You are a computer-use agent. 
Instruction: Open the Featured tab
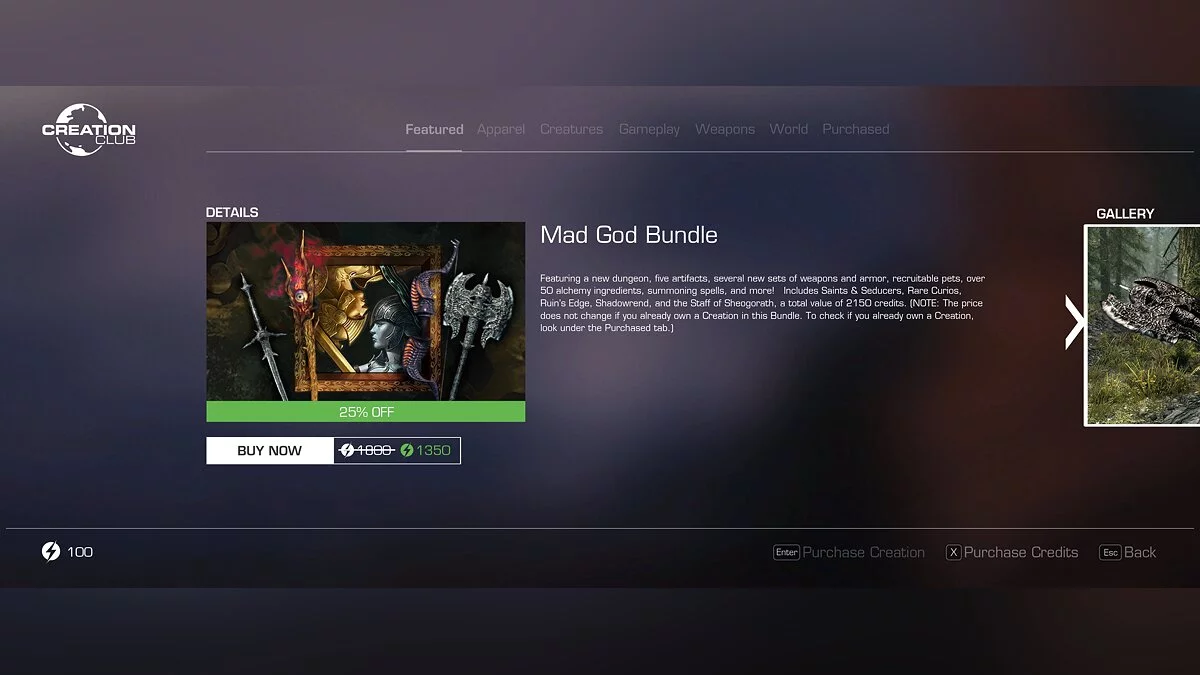tap(434, 129)
